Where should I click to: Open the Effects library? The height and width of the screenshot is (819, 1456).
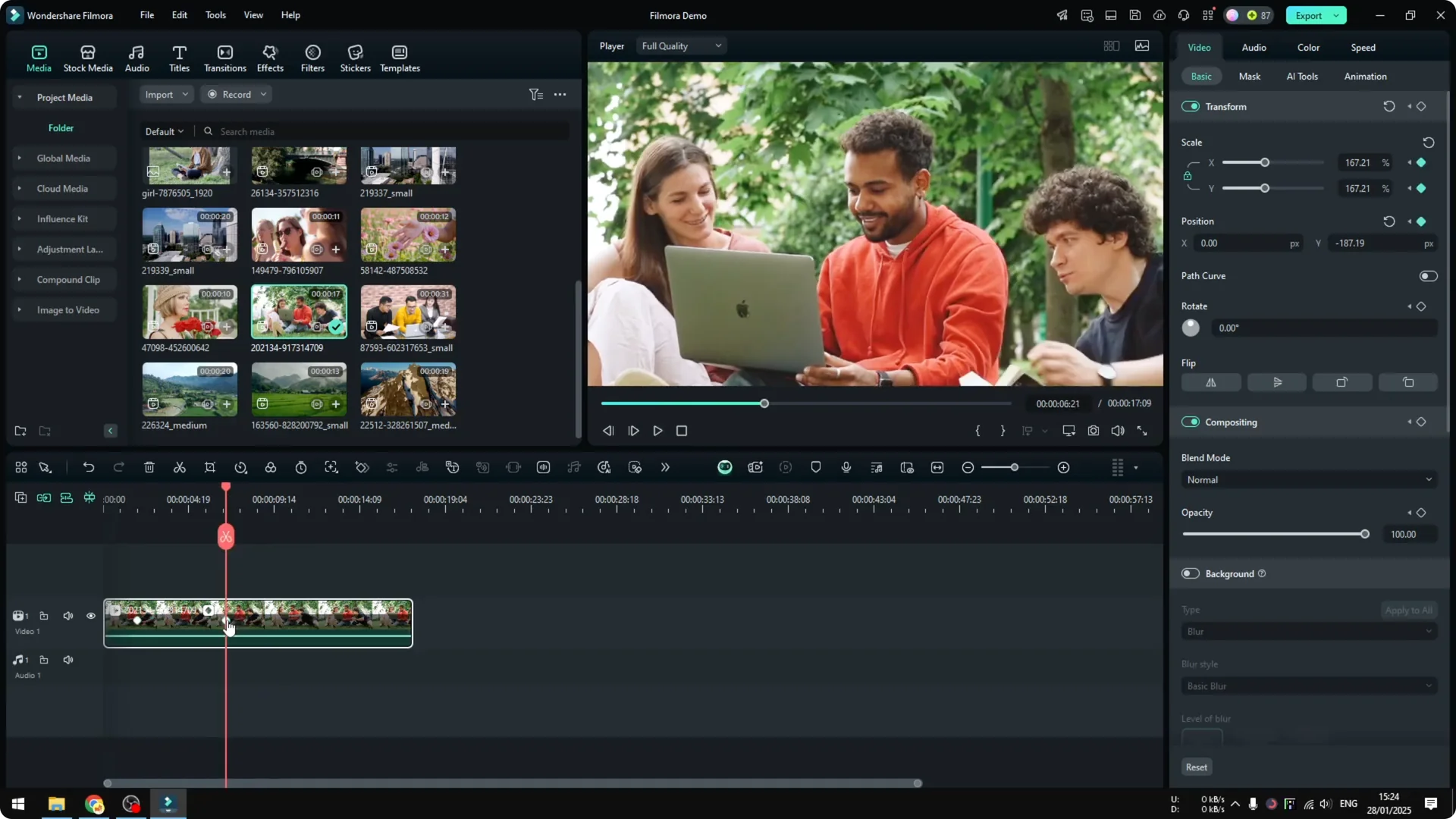point(270,57)
